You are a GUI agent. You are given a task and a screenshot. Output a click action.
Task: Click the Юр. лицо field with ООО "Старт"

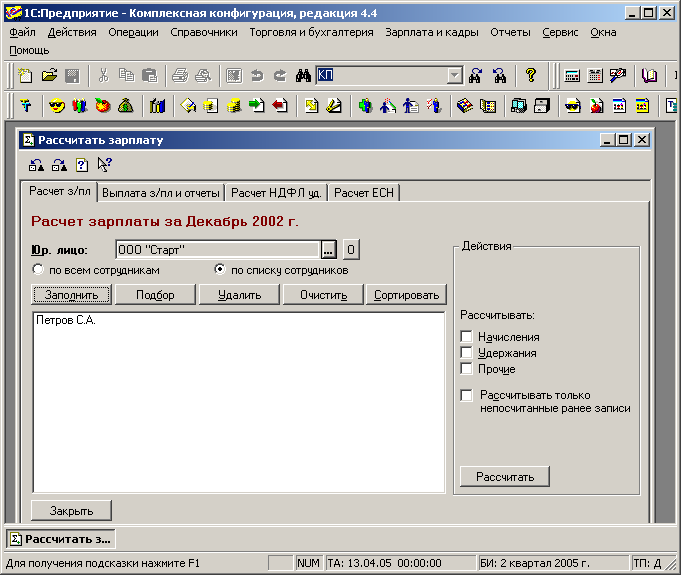pyautogui.click(x=218, y=250)
